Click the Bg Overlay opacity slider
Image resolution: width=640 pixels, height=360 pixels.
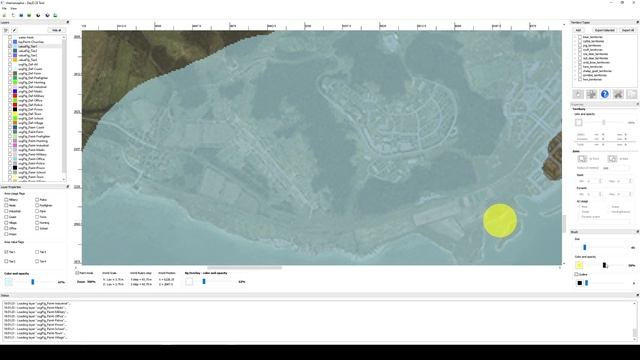[204, 281]
